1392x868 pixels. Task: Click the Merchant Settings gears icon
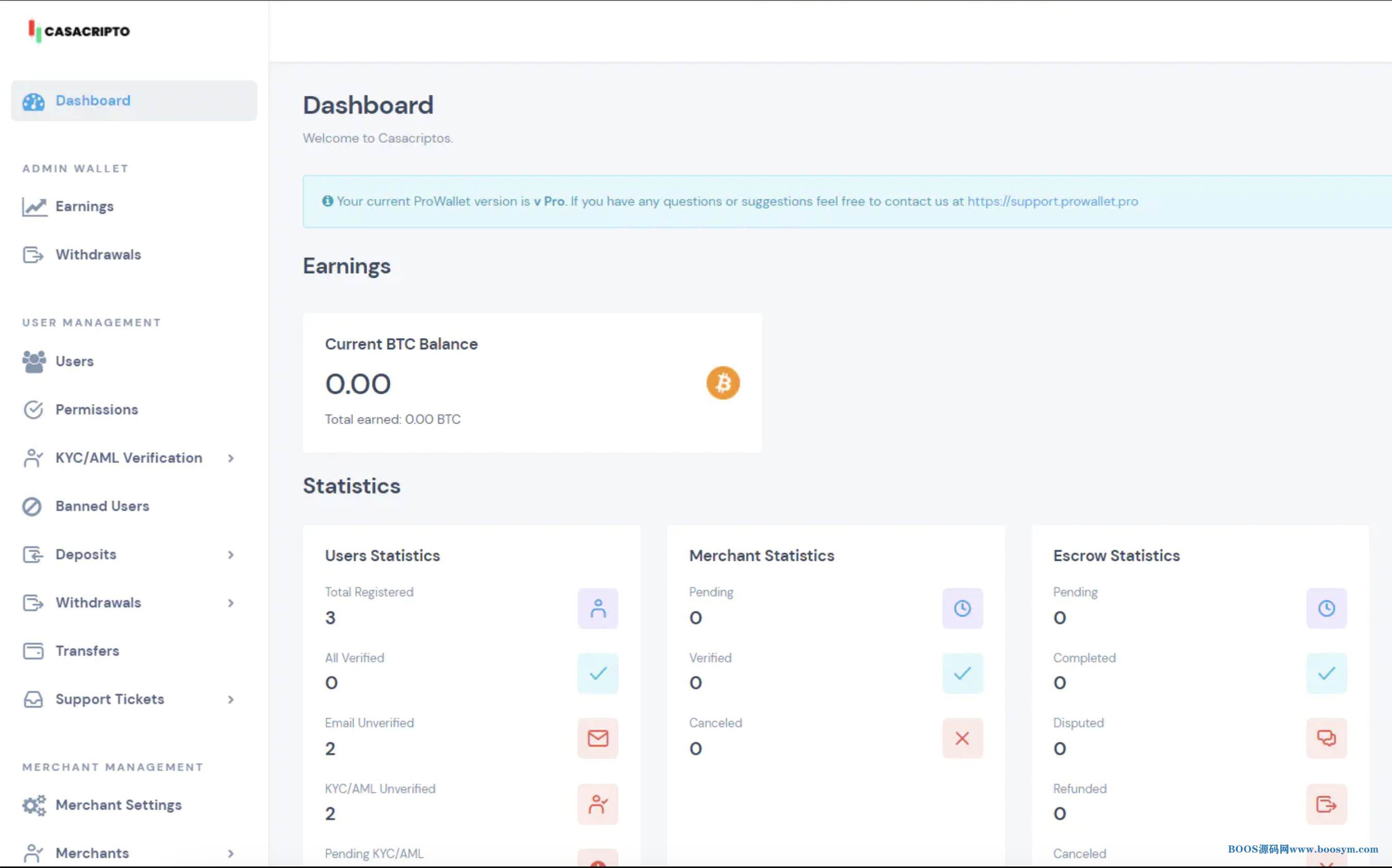tap(34, 806)
